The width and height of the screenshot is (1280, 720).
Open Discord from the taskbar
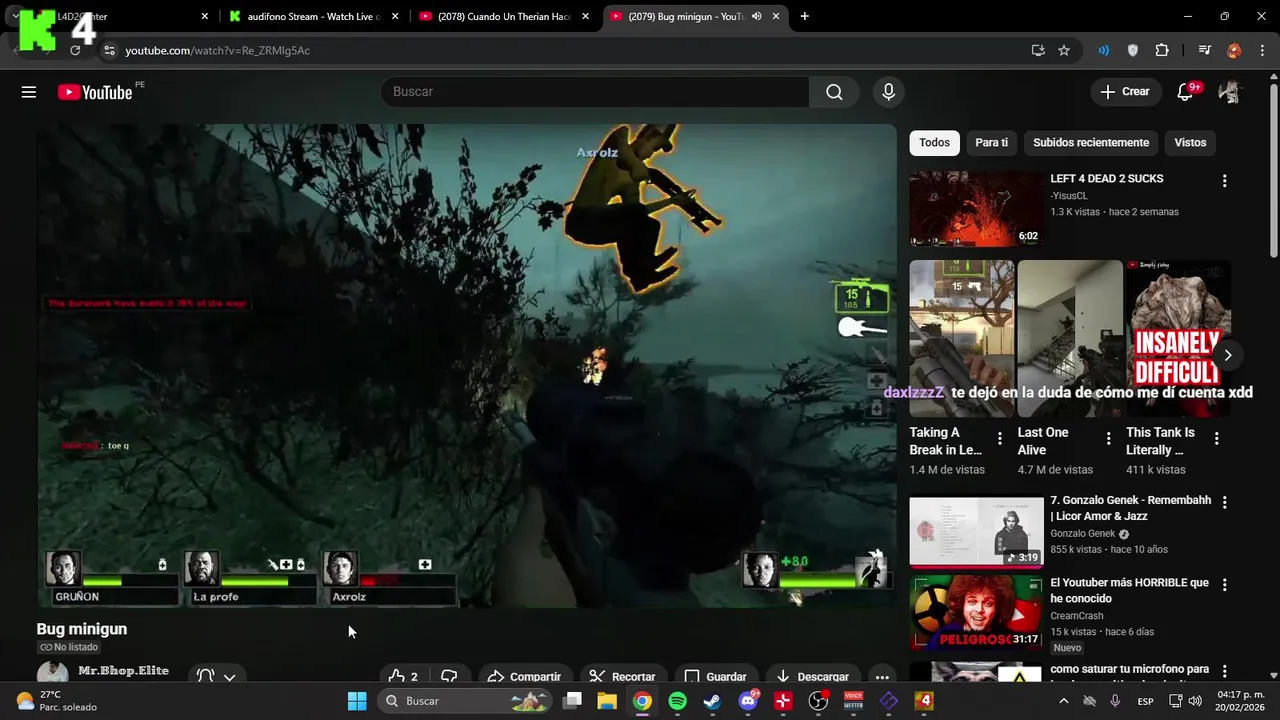tap(748, 701)
